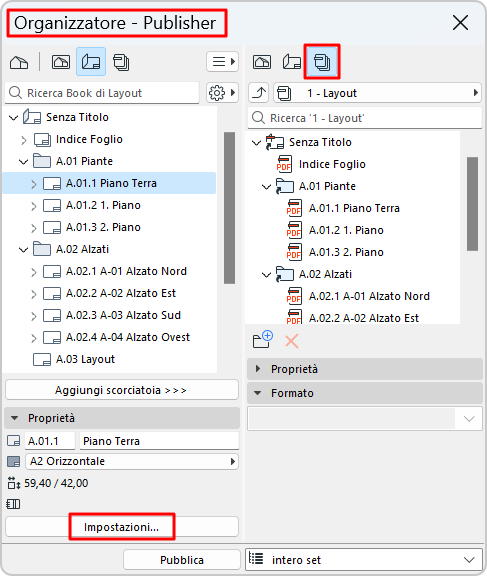This screenshot has height=576, width=487.
Task: Open the '1 - Layout' publisher set dropdown
Action: (x=378, y=93)
